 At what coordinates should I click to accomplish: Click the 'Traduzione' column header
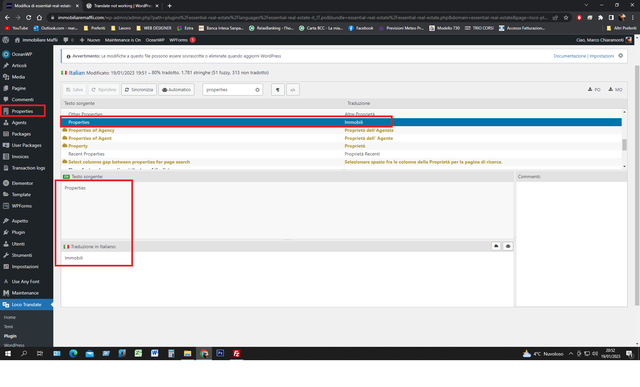358,103
